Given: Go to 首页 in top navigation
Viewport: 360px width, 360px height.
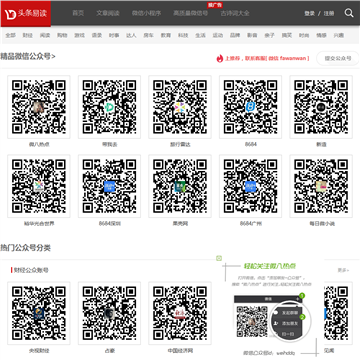Looking at the screenshot, I should 78,13.
